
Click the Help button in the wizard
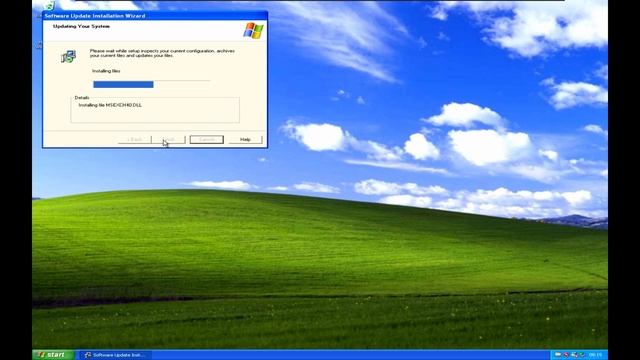(x=245, y=140)
